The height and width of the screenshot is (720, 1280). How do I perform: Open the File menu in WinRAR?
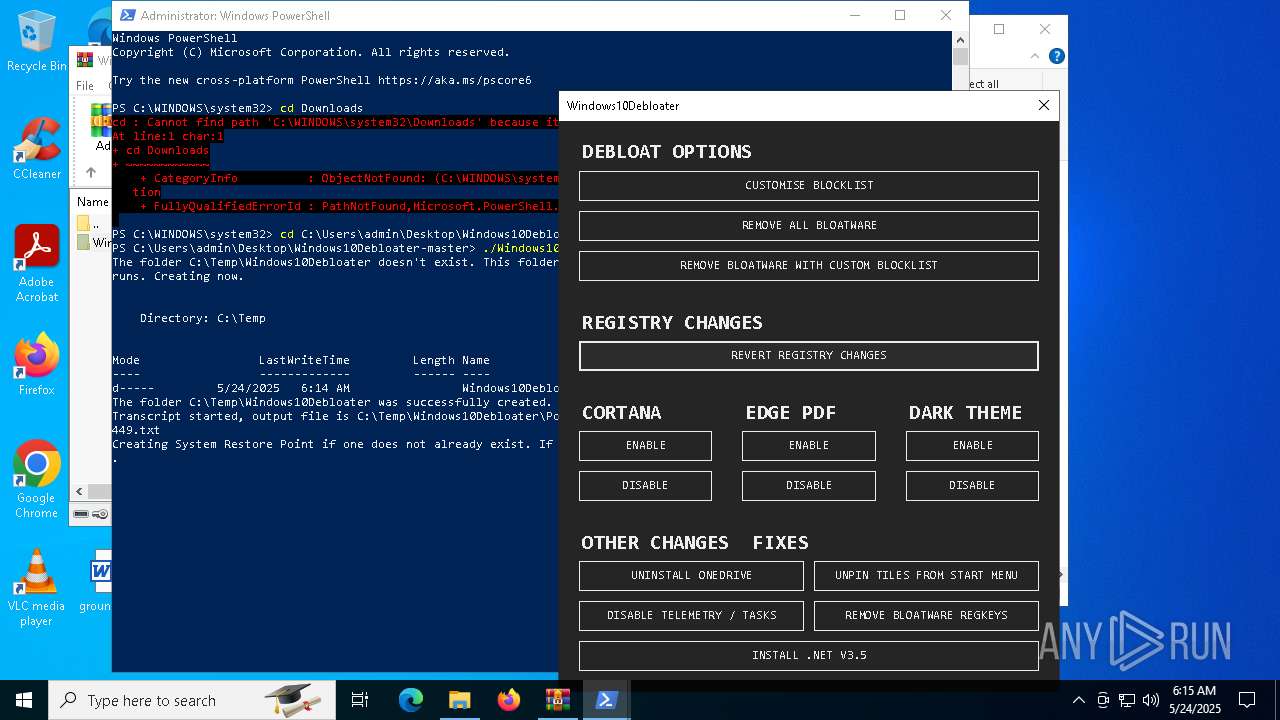[85, 86]
